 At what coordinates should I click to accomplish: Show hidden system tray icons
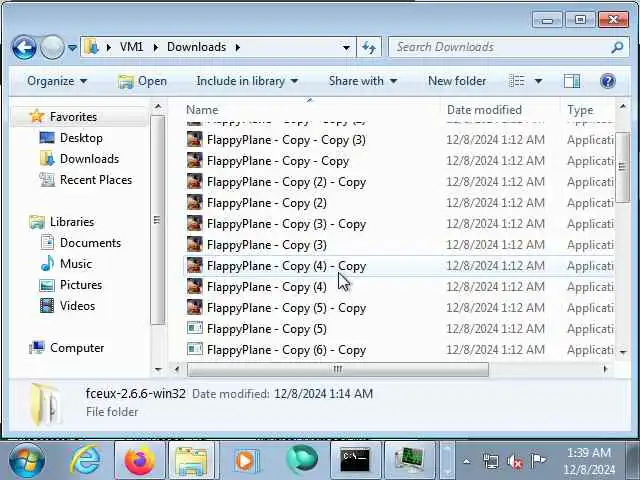tap(467, 462)
